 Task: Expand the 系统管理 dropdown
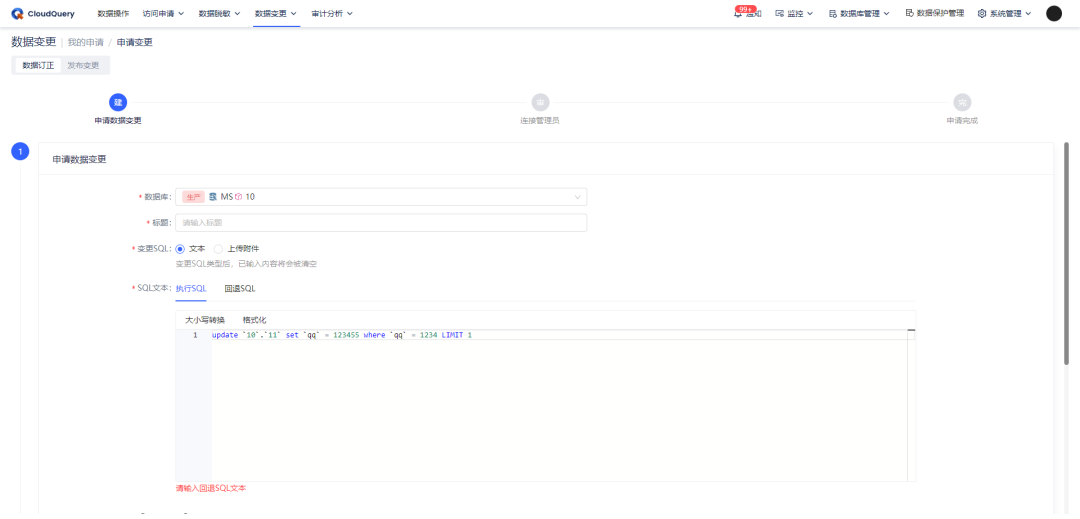pos(1028,14)
